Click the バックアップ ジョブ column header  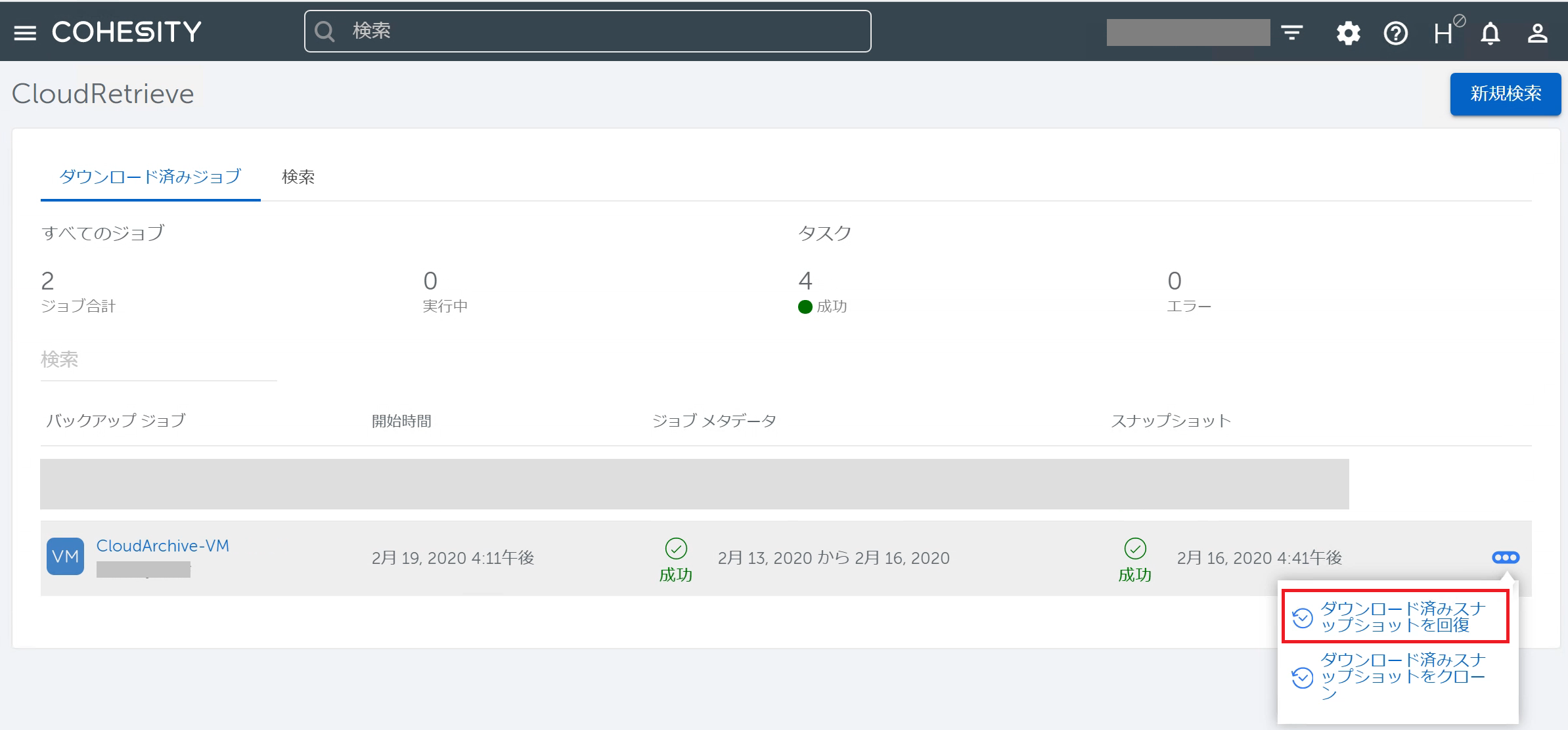coord(116,421)
